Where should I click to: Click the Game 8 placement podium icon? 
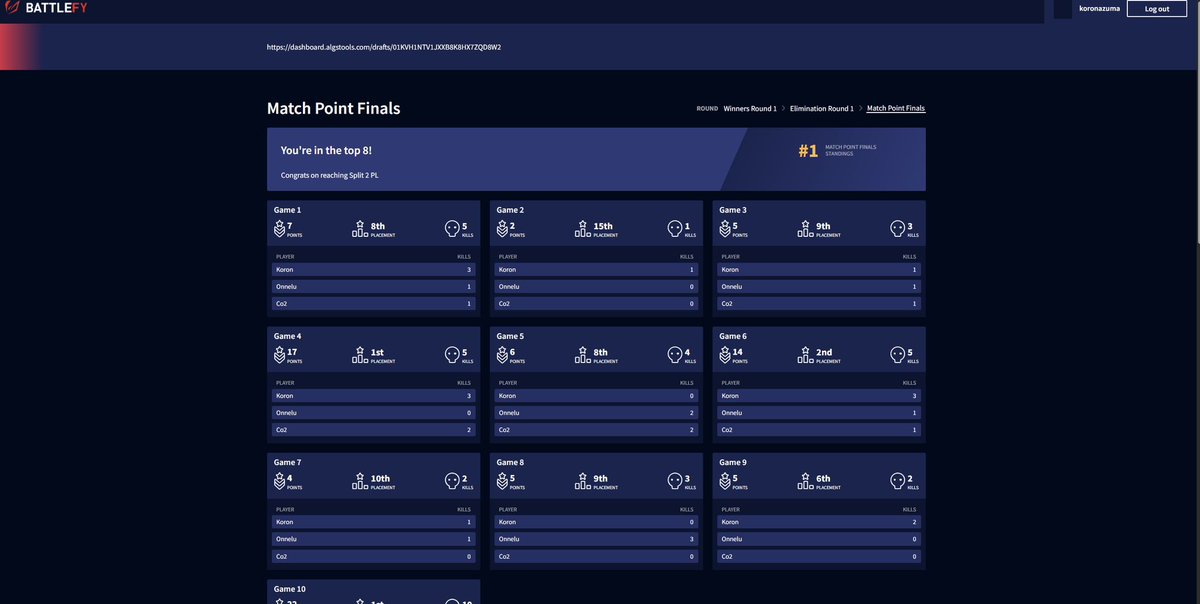click(x=583, y=481)
